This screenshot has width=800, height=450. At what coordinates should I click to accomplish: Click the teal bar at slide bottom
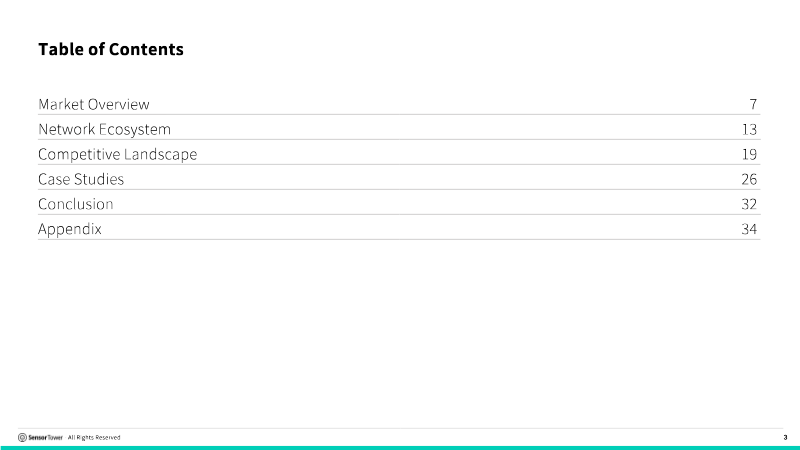(400, 448)
